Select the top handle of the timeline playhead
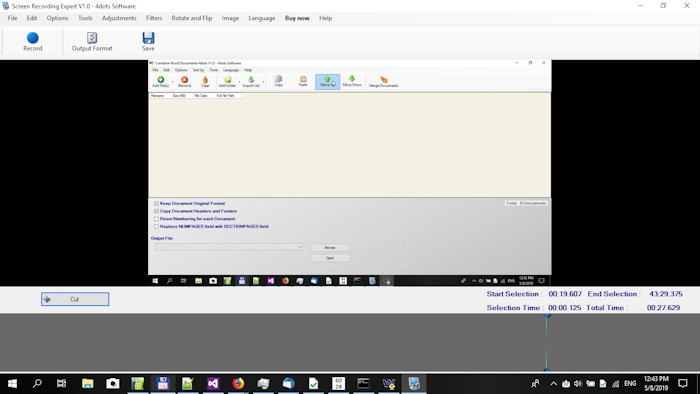Viewport: 700px width, 394px height. coord(547,315)
